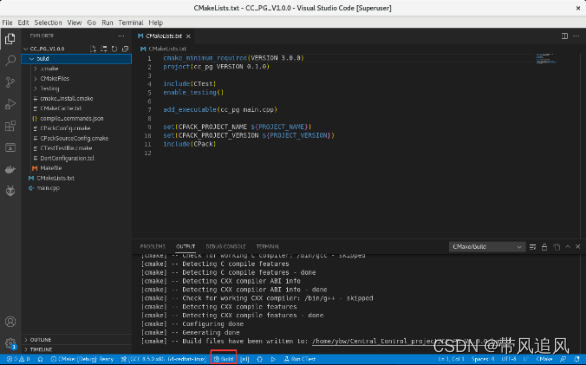
Task: Open the Docker view in activity bar
Action: tap(10, 169)
